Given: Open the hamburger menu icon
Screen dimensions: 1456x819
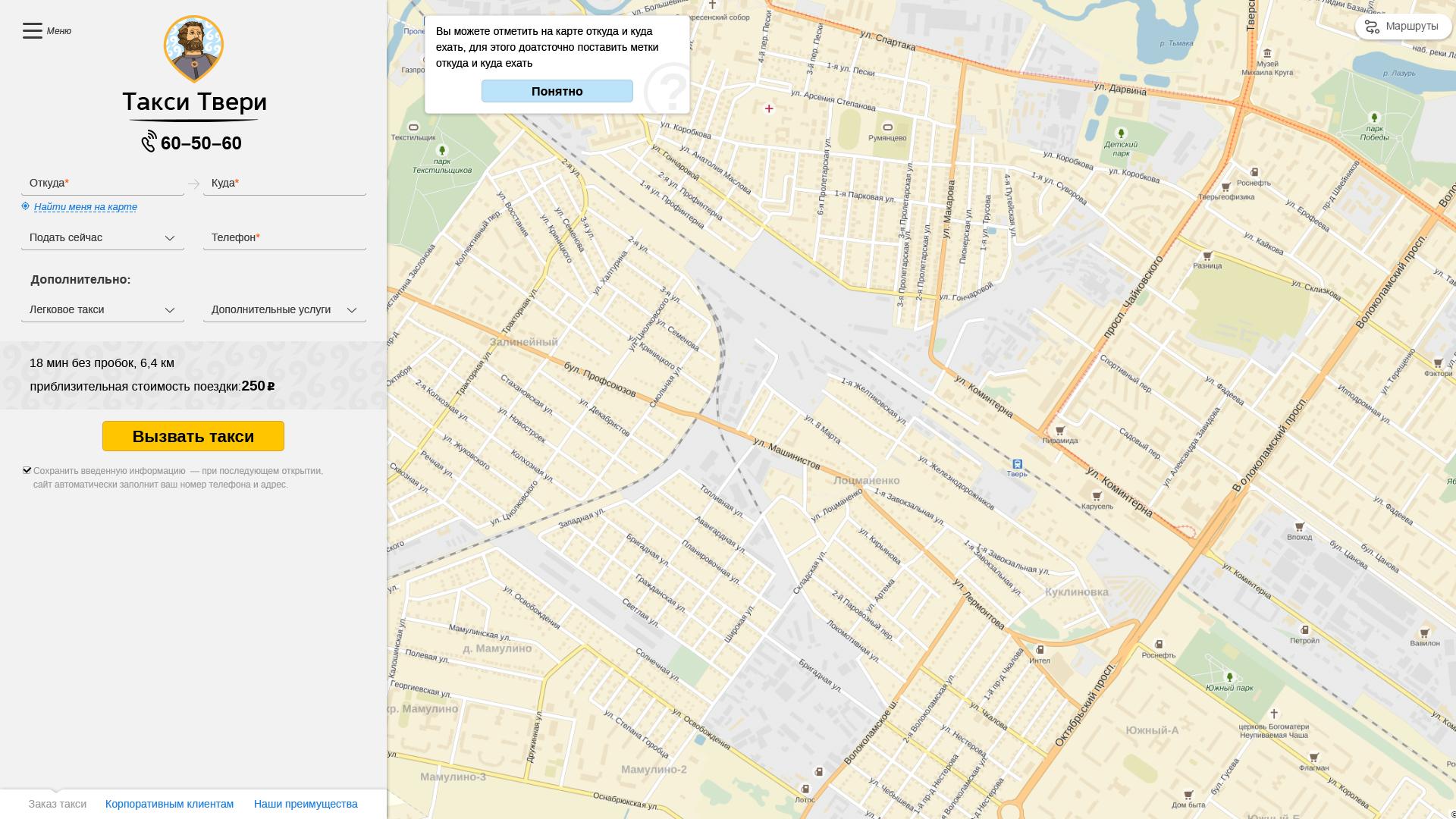Looking at the screenshot, I should 32,31.
